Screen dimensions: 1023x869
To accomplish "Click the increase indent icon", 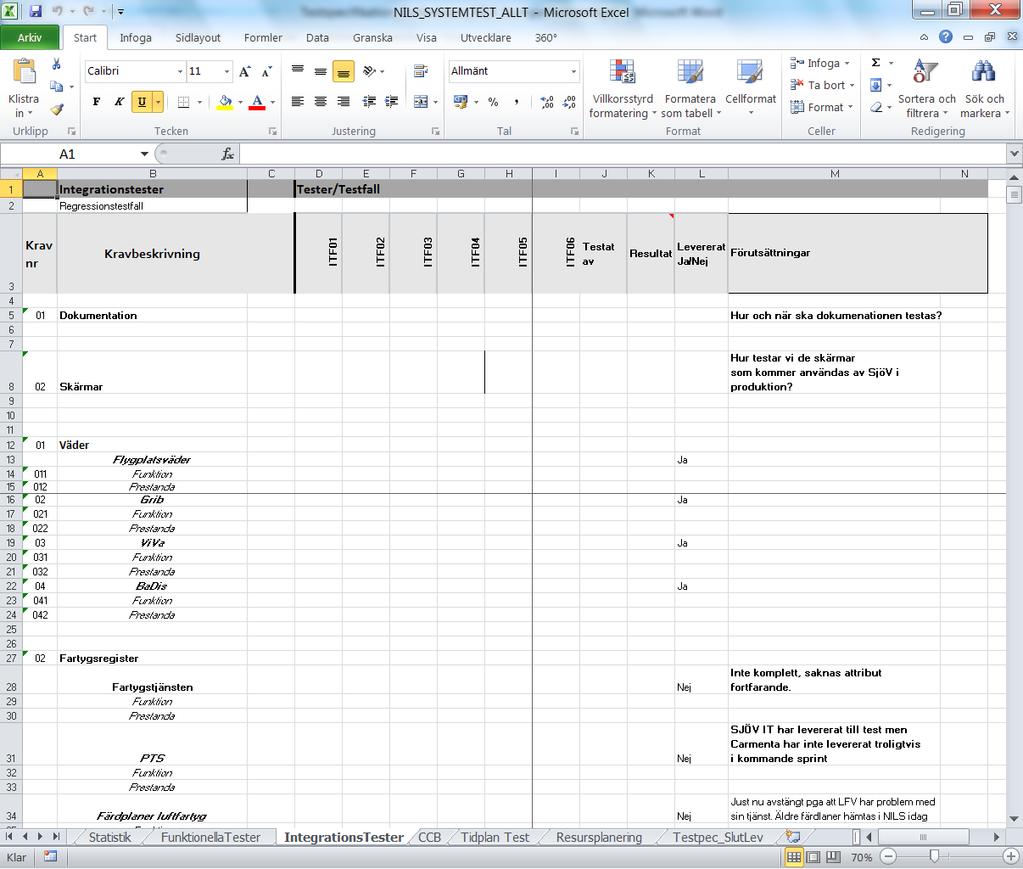I will tap(391, 101).
